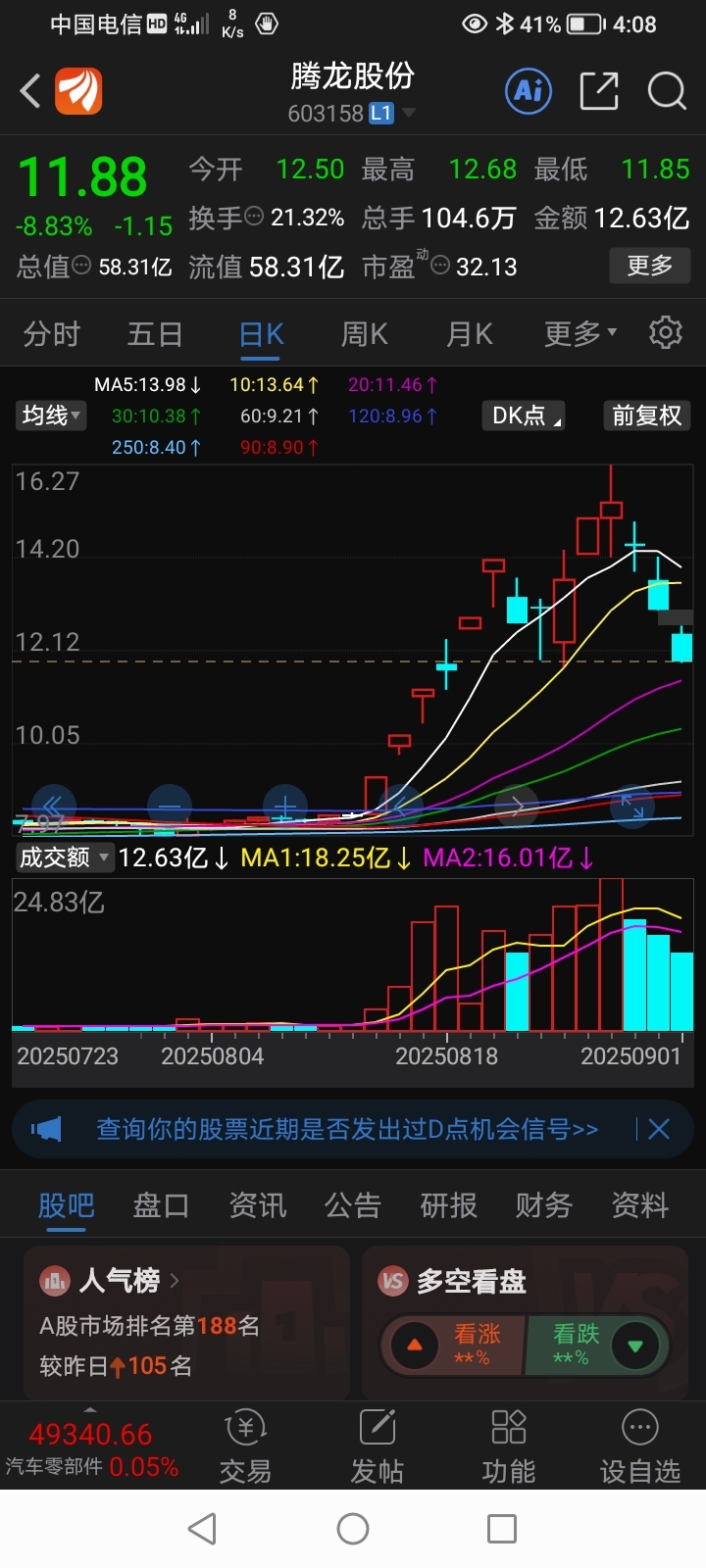This screenshot has width=706, height=1568.
Task: Open 发帖 post icon
Action: [378, 1428]
